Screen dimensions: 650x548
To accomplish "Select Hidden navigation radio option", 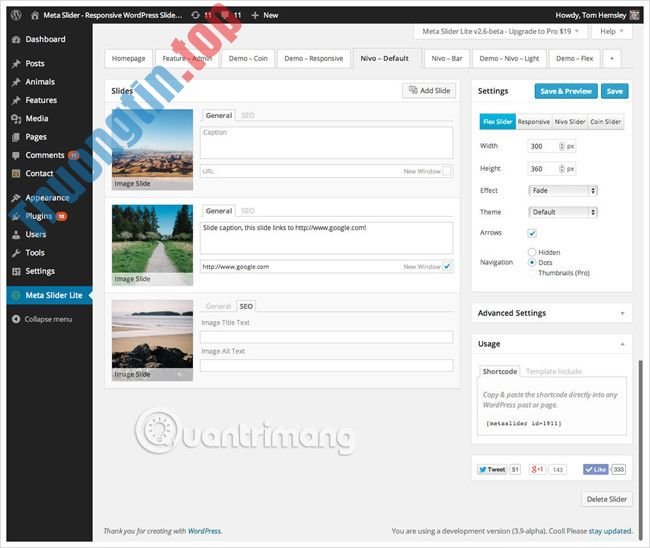I will click(x=532, y=252).
